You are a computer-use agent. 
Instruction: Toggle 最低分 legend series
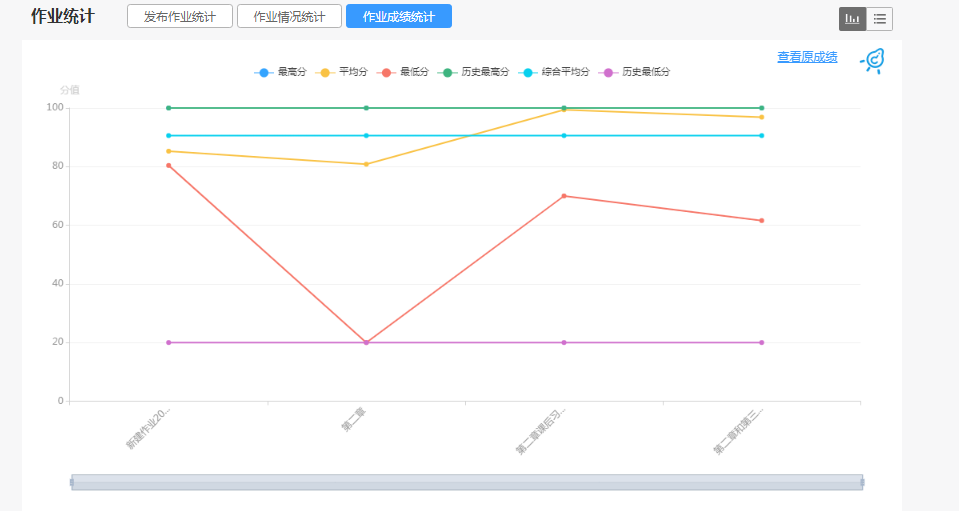(402, 72)
